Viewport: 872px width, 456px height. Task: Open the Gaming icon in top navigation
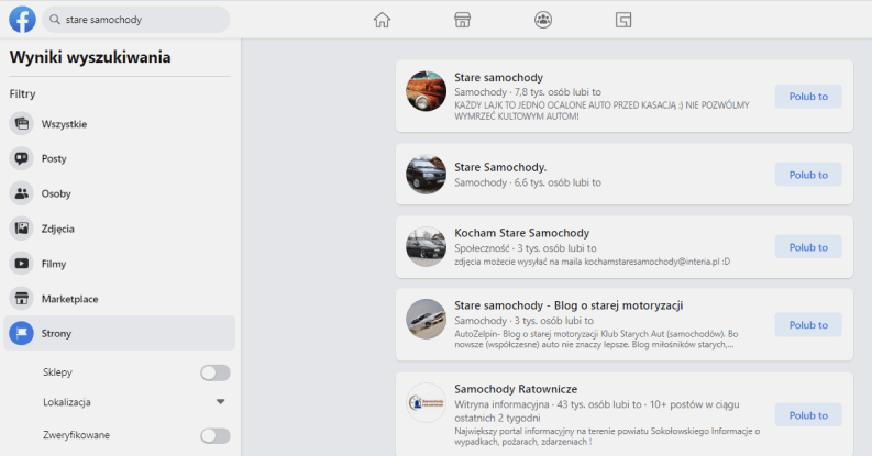[623, 20]
